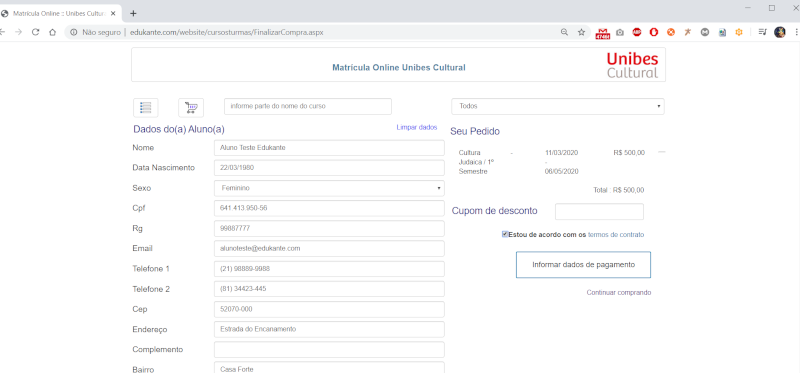Click the camera screenshot extension icon
This screenshot has height=373, width=800.
620,32
